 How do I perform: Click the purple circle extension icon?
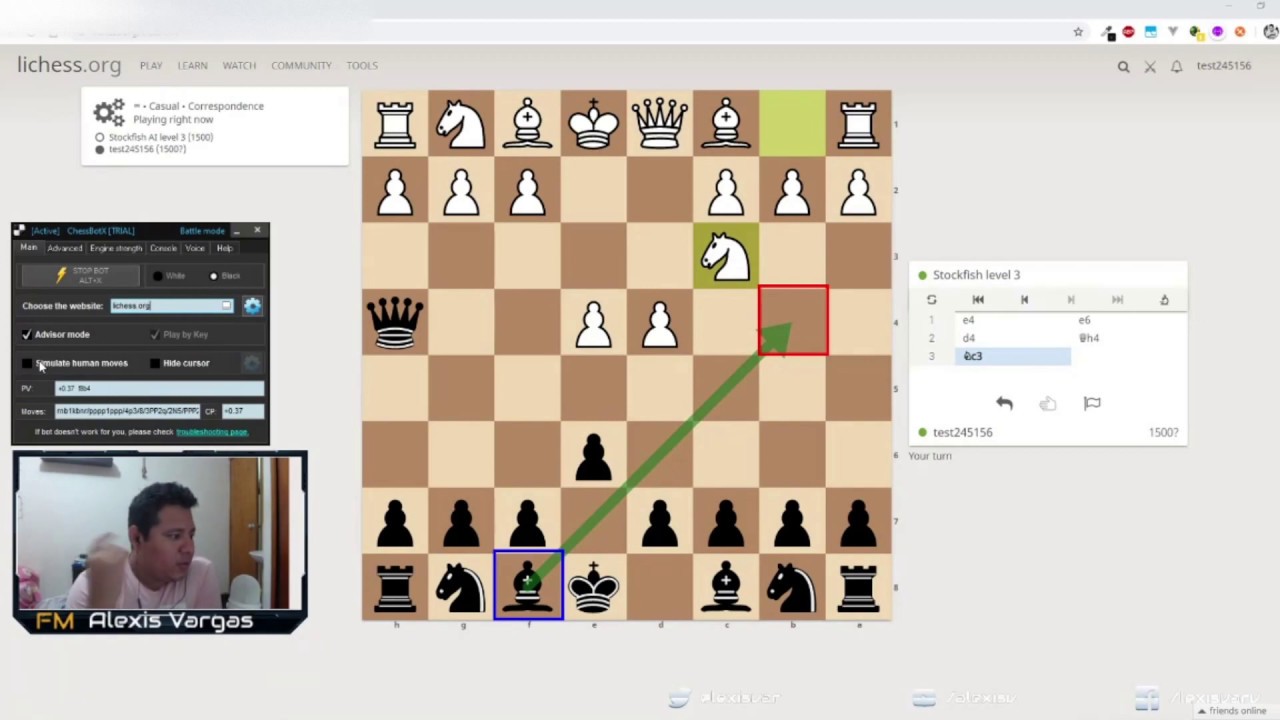(1217, 32)
